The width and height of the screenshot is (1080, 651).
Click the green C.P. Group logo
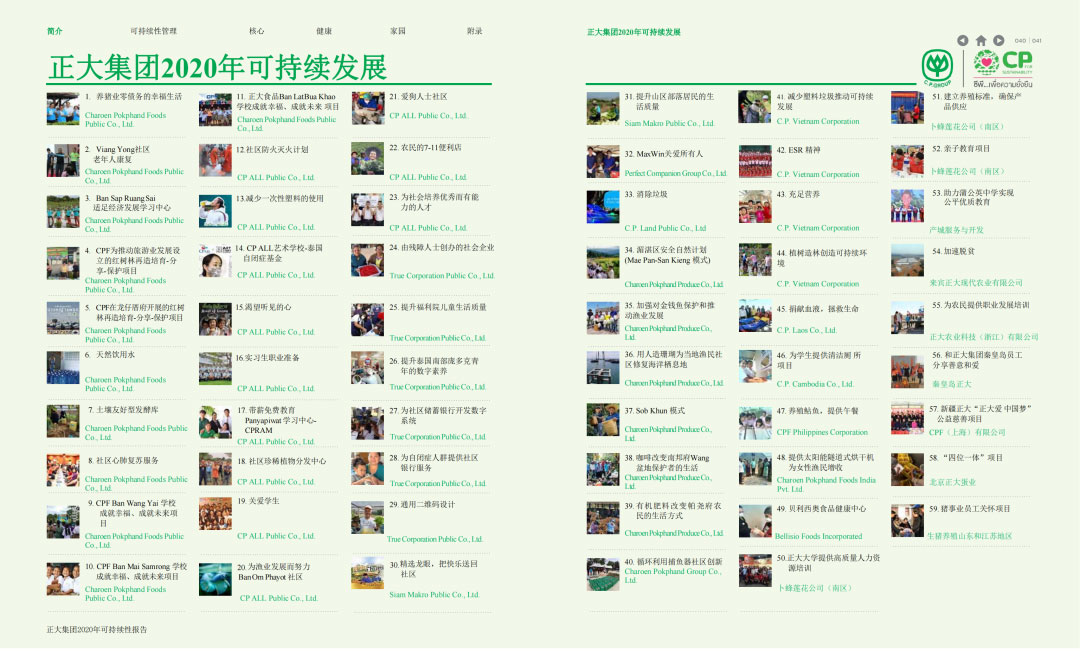[x=937, y=67]
